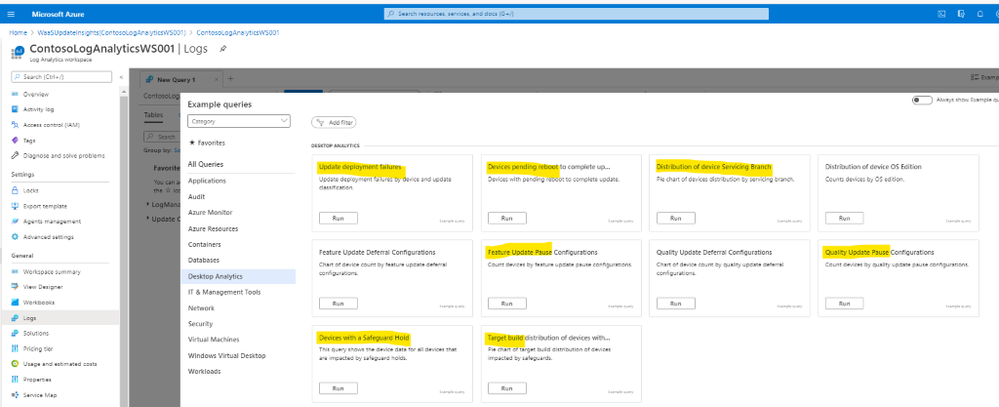Screen dimensions: 999x407
Task: Open Tags in the sidebar
Action: (x=29, y=140)
